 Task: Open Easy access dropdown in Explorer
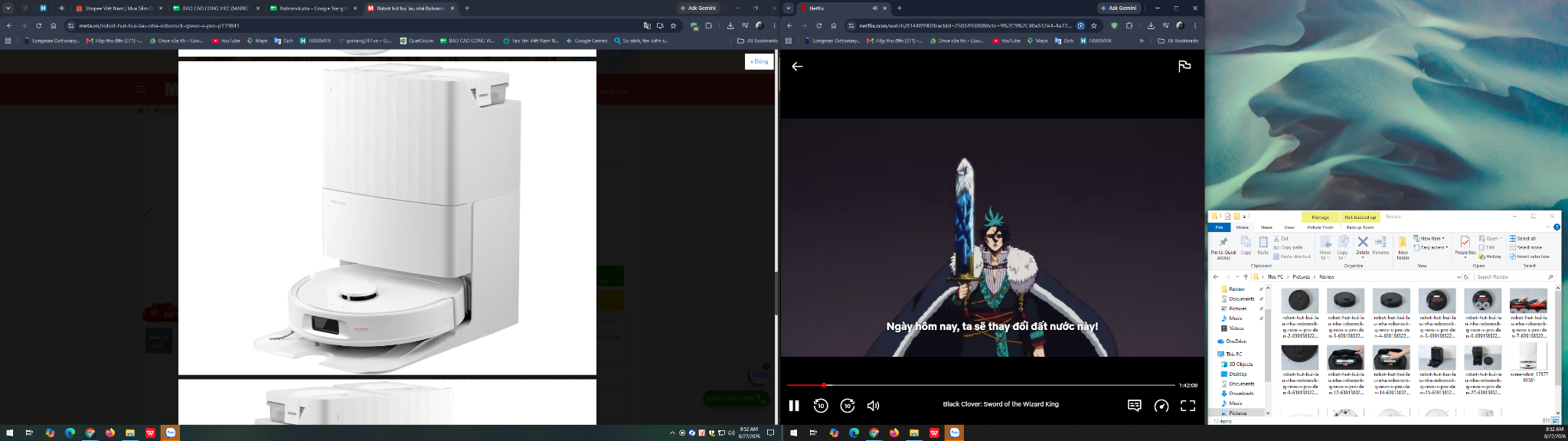coord(1431,247)
